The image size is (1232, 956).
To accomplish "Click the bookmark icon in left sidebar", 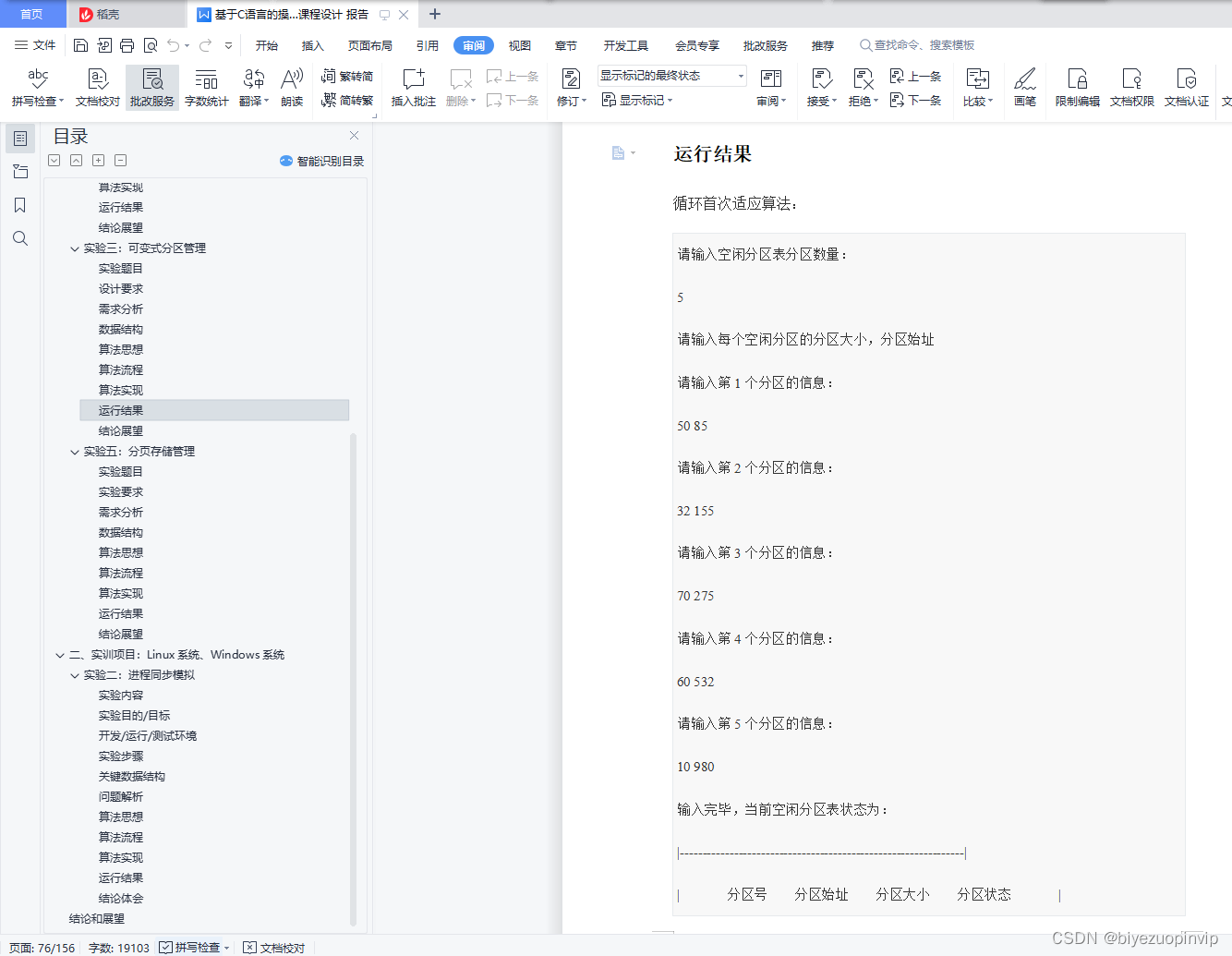I will 20,205.
